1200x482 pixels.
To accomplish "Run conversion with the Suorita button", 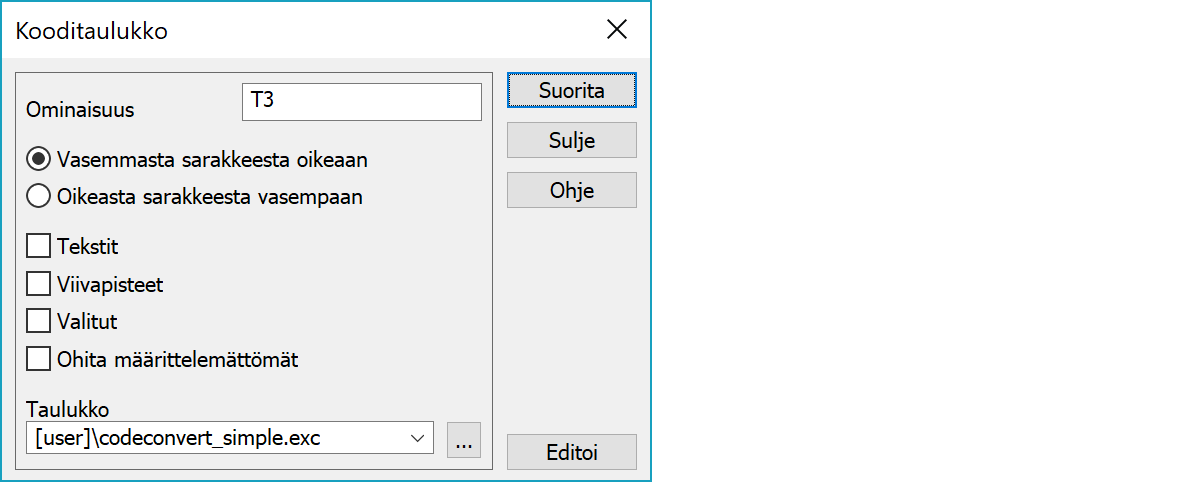I will pos(572,90).
